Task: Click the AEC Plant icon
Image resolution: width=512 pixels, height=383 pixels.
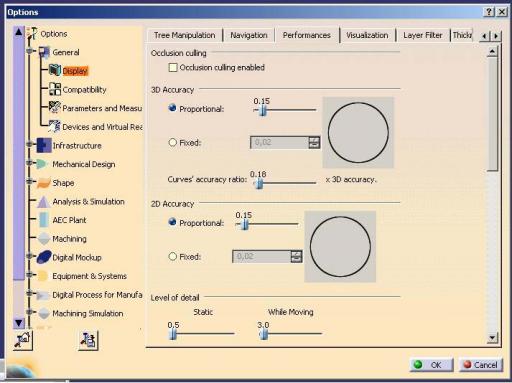Action: tap(44, 220)
